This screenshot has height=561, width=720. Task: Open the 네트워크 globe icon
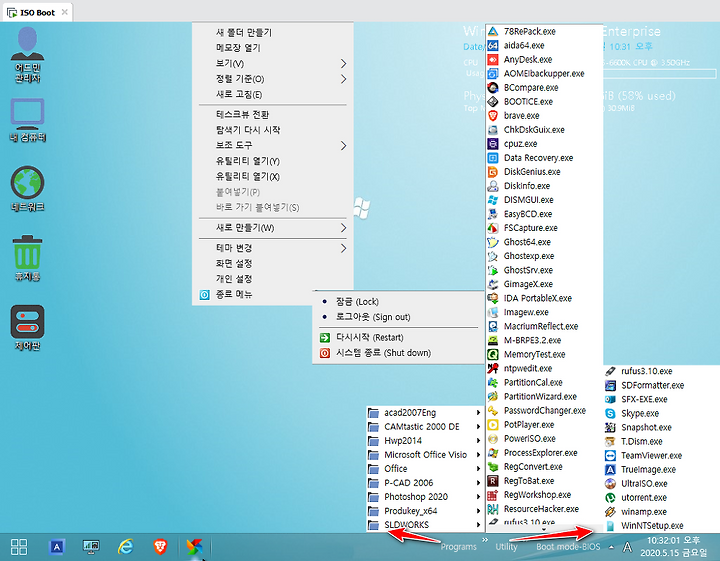click(28, 189)
